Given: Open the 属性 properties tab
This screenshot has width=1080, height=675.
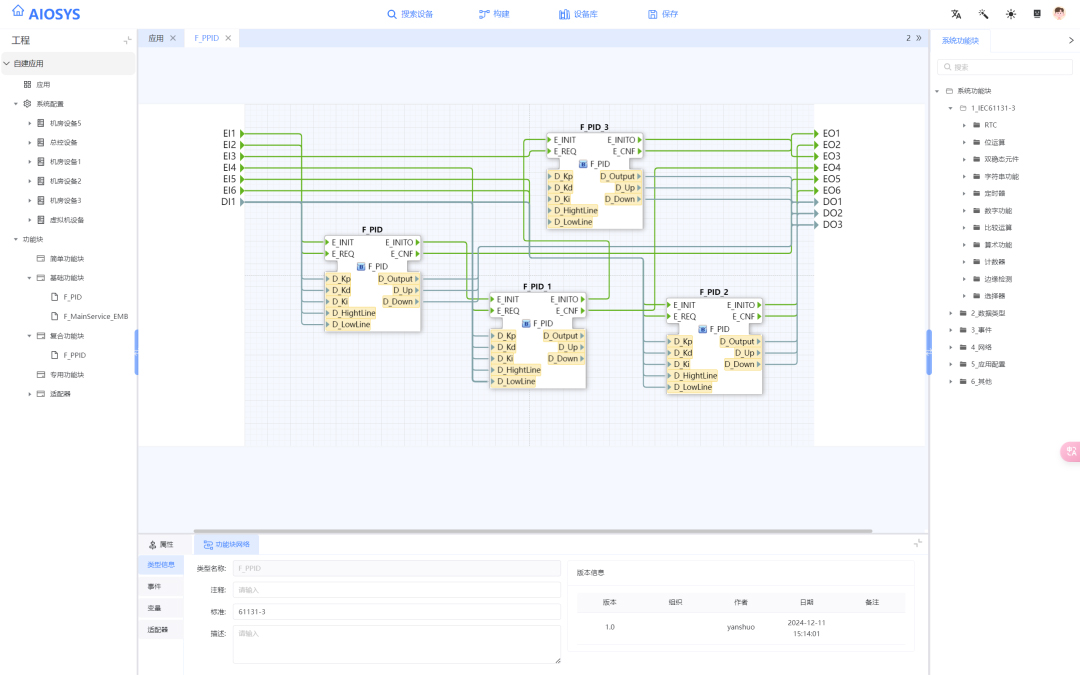Looking at the screenshot, I should pos(161,544).
